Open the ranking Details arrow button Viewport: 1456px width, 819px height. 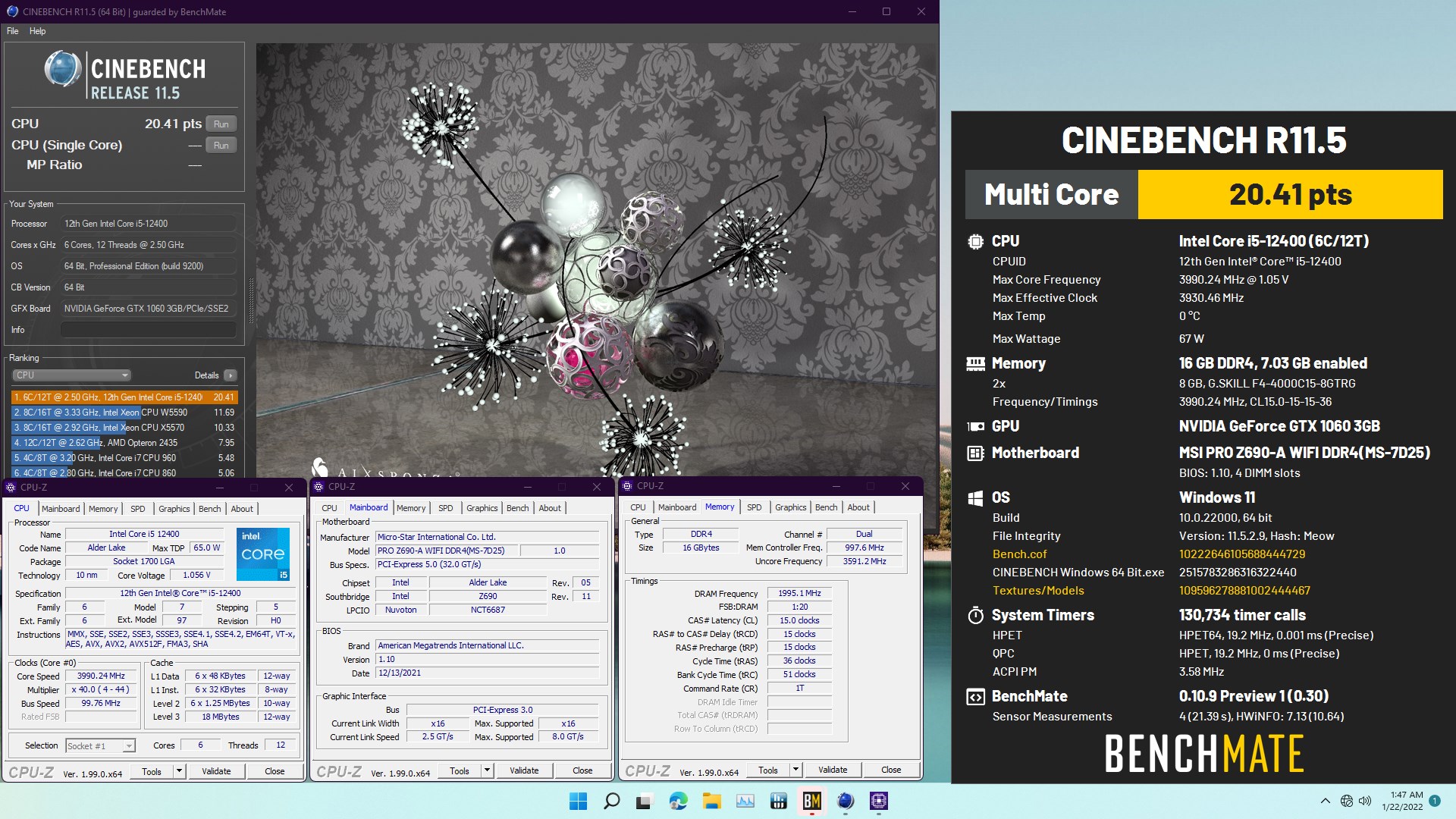pos(231,375)
